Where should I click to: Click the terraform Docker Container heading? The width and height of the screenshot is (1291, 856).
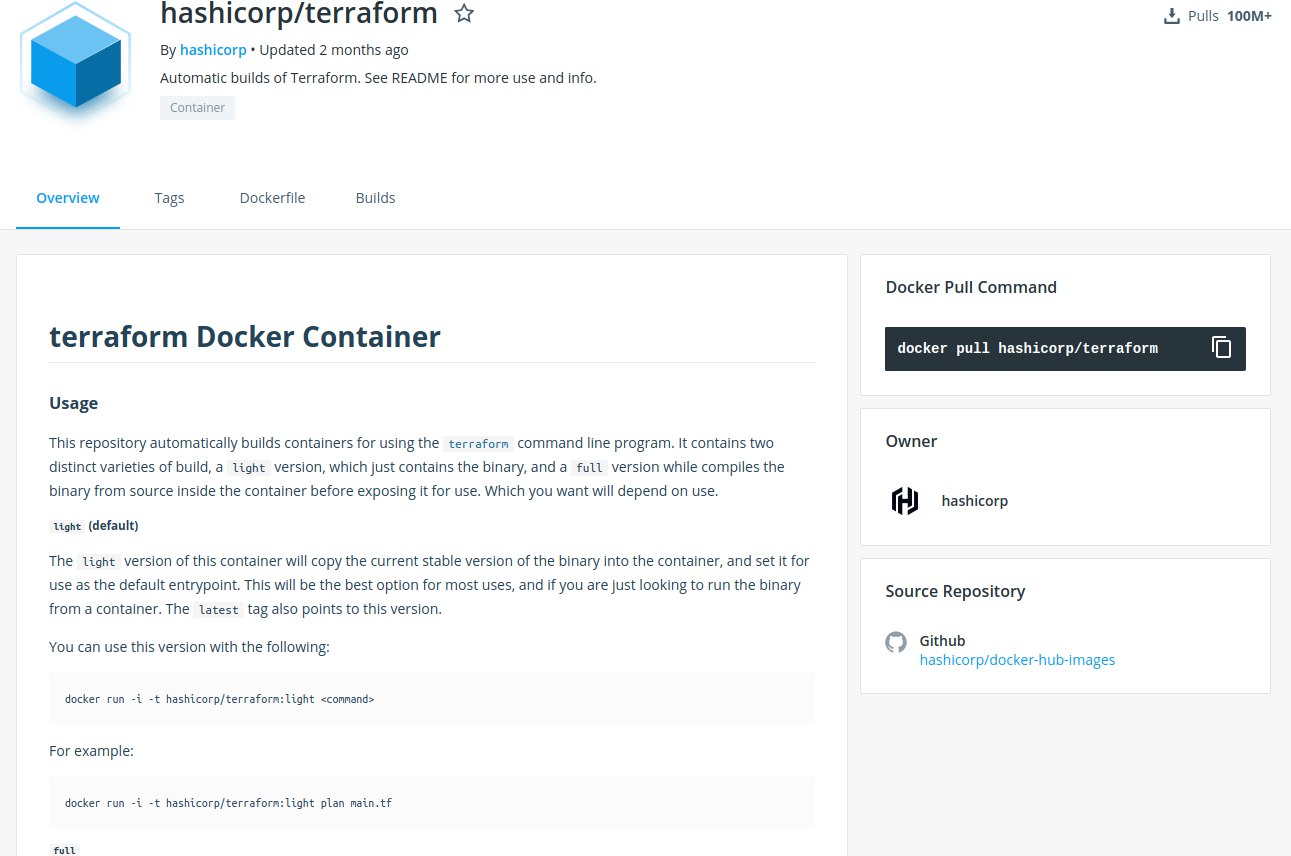pos(245,337)
